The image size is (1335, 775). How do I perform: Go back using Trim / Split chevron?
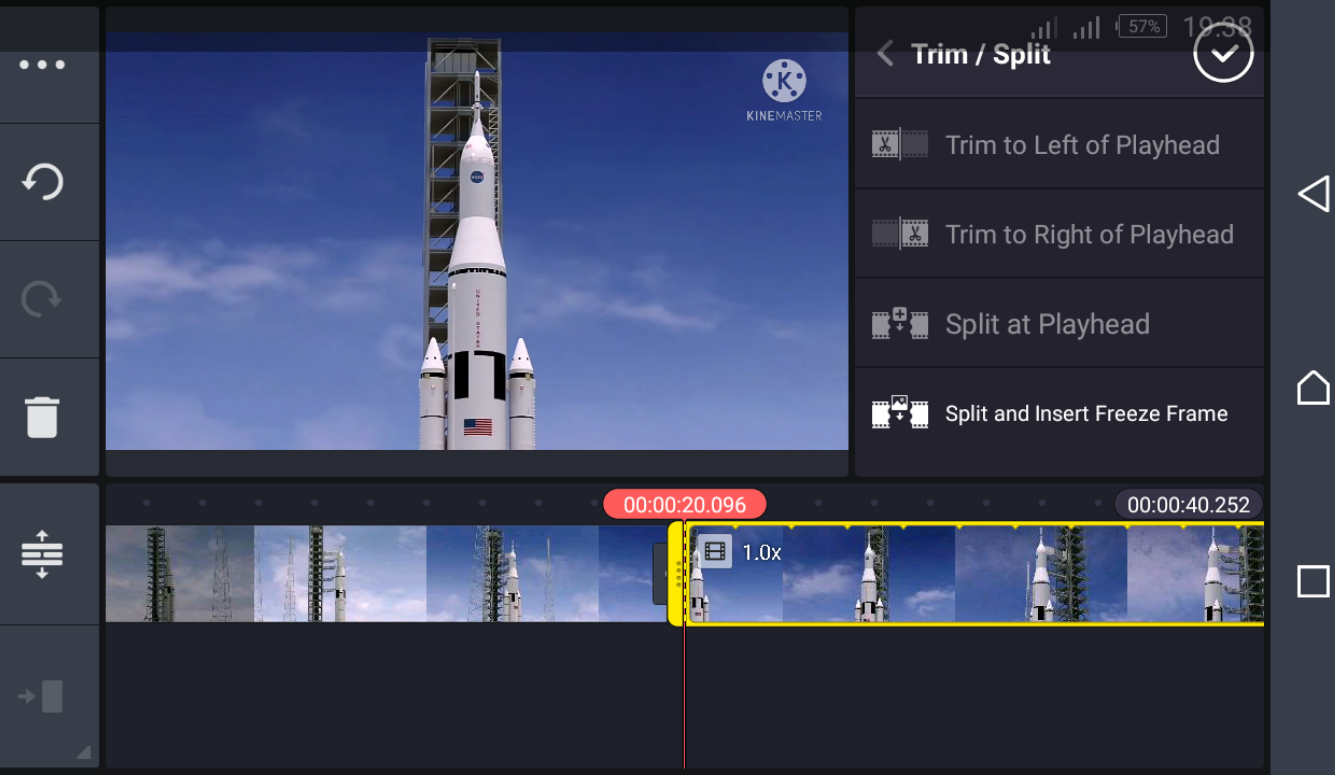885,54
